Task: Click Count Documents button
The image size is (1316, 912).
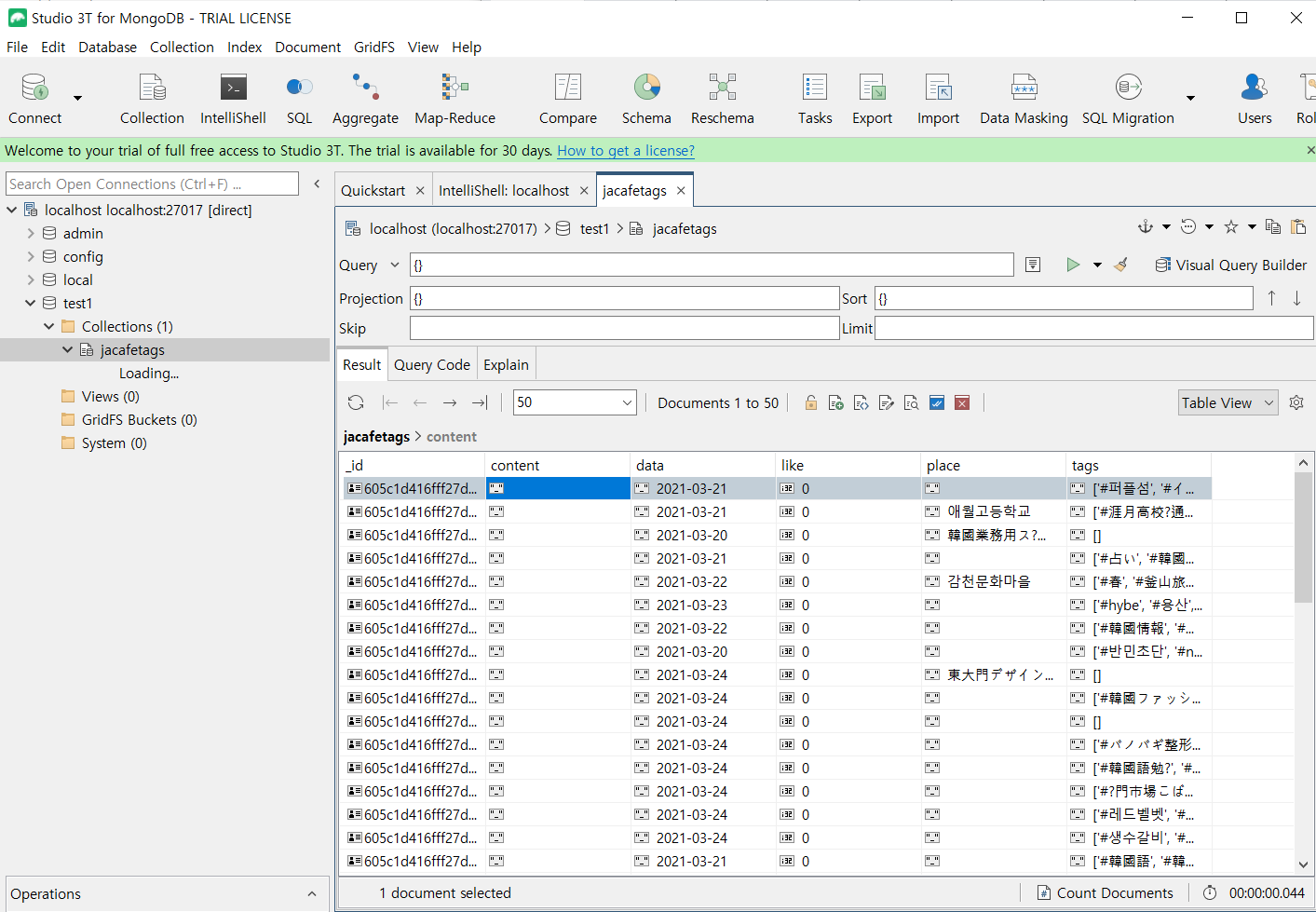Action: (1105, 892)
